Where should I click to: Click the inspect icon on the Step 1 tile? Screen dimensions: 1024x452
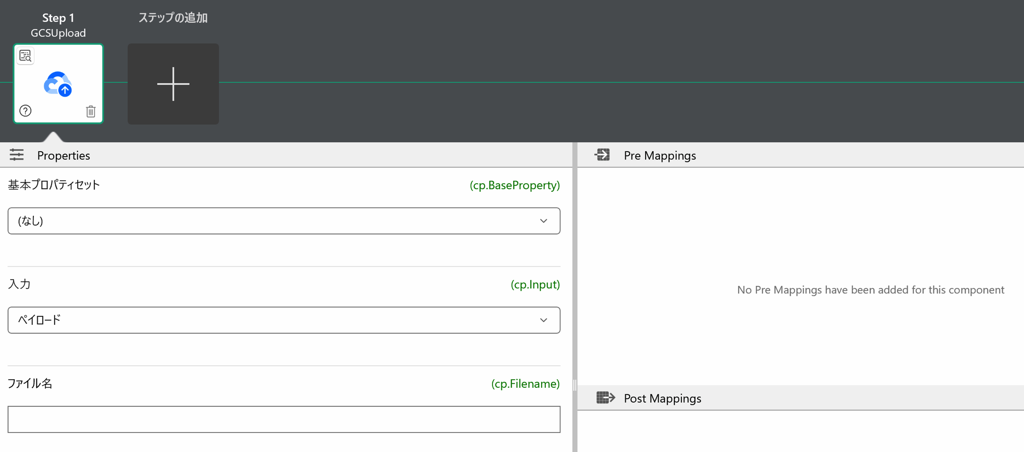pos(26,56)
